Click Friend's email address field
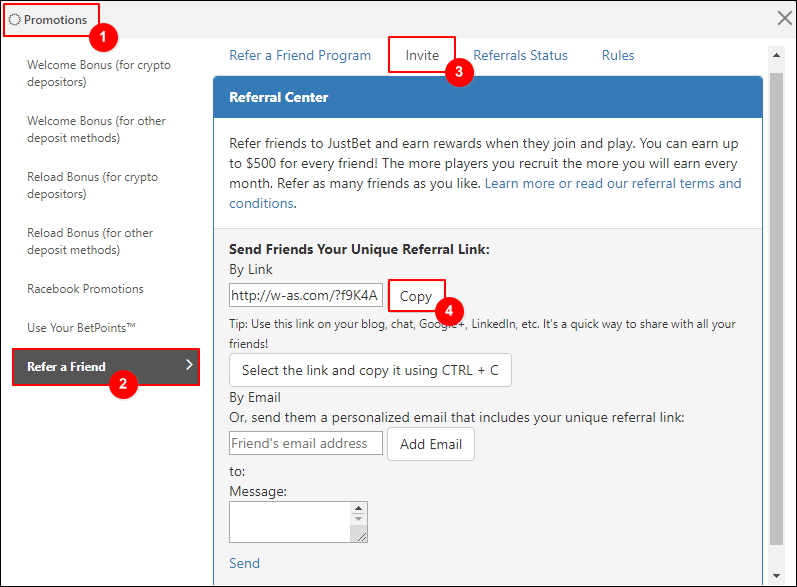 (x=305, y=443)
